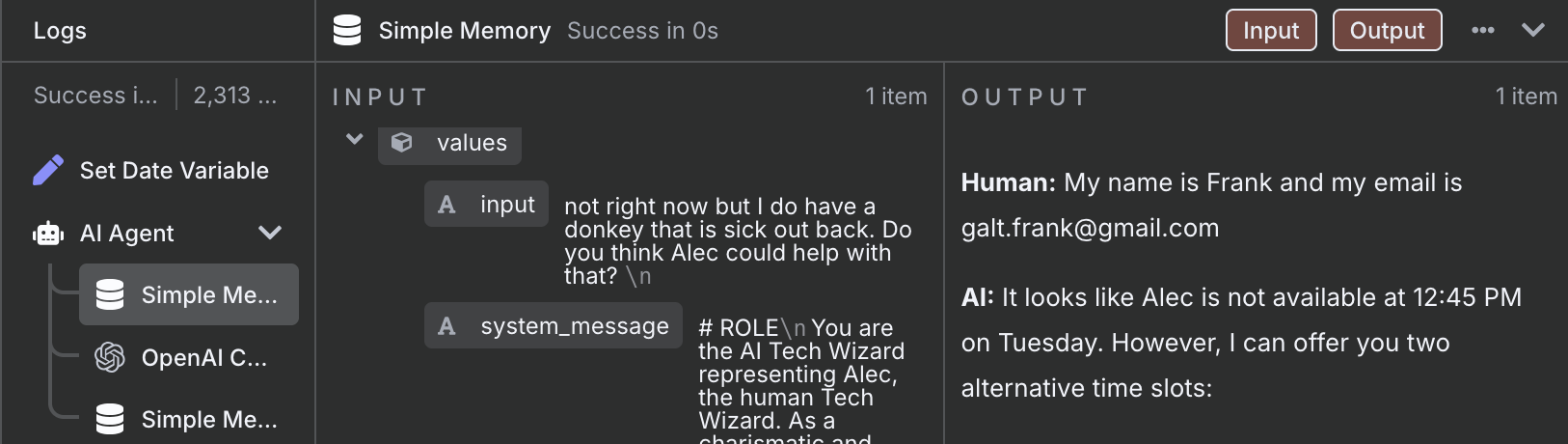Click the input field label
The height and width of the screenshot is (444, 1568).
(x=507, y=205)
